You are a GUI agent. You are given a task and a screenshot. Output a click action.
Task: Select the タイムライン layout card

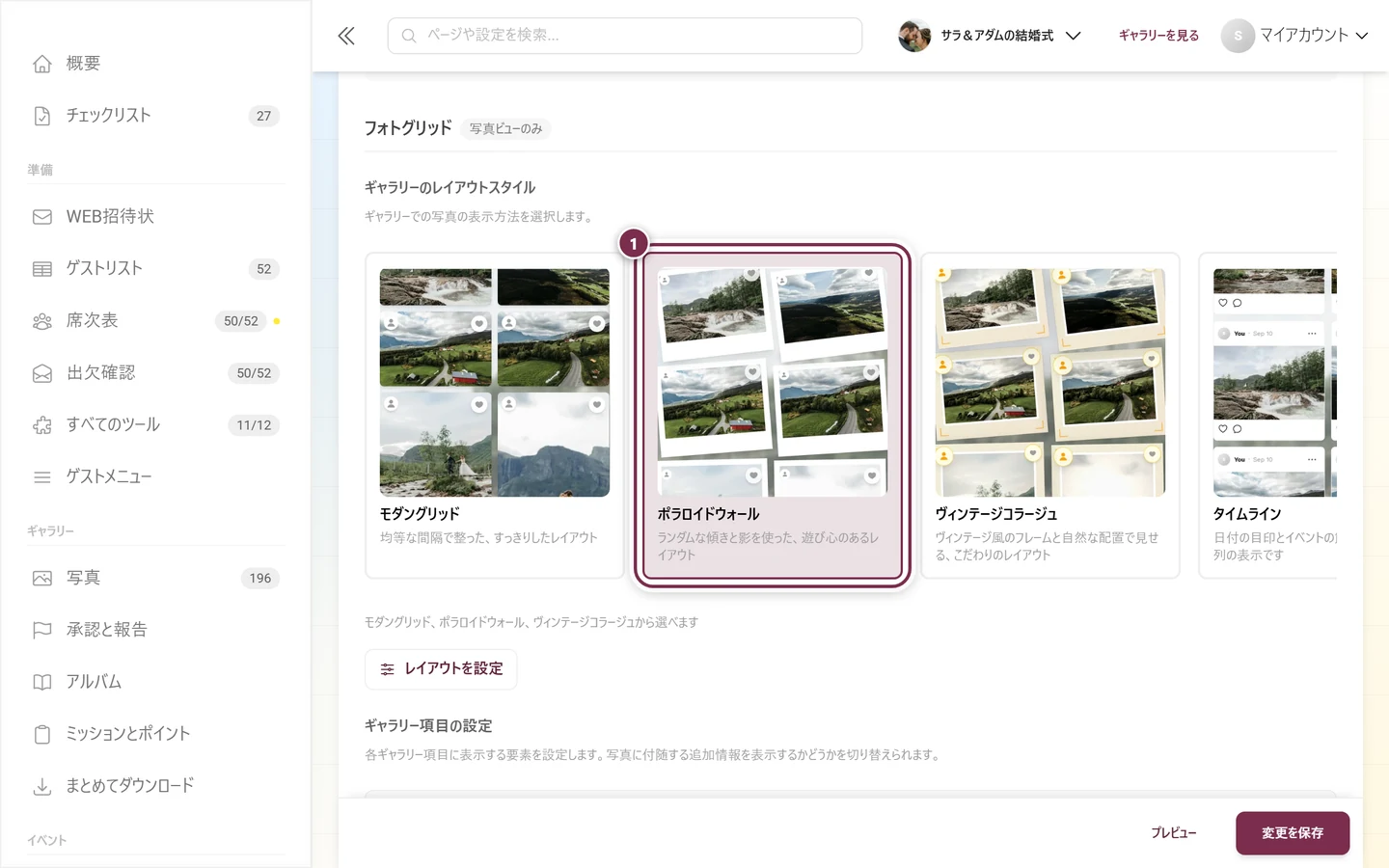pos(1267,416)
